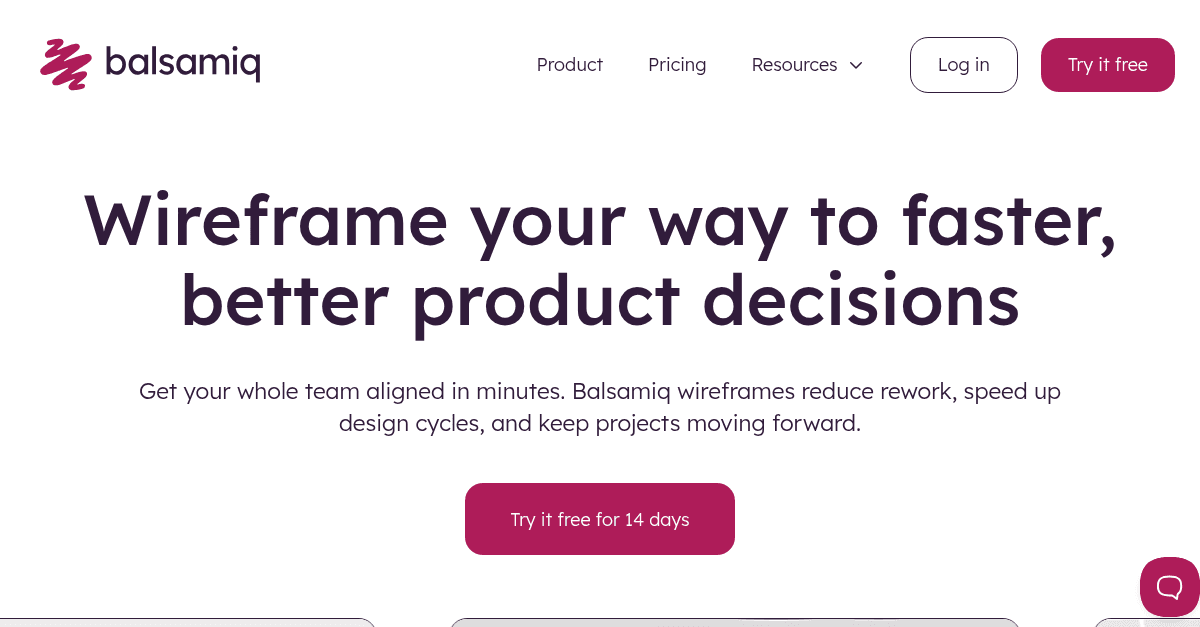Click the Balsamiq squiggle logo icon
This screenshot has height=627, width=1200.
(65, 63)
